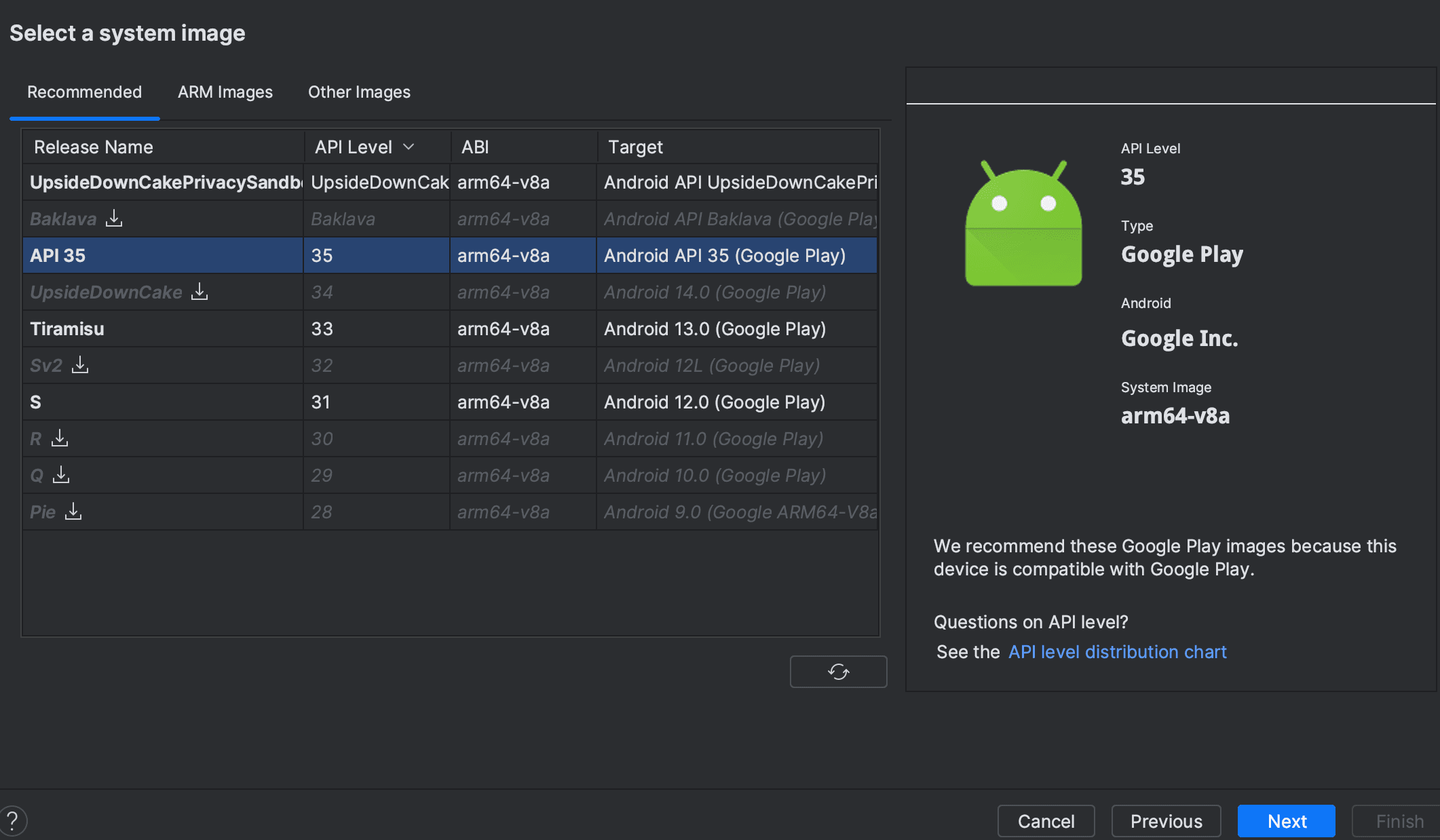This screenshot has height=840, width=1440.
Task: Download the UpsideDownCake system image
Action: point(200,291)
